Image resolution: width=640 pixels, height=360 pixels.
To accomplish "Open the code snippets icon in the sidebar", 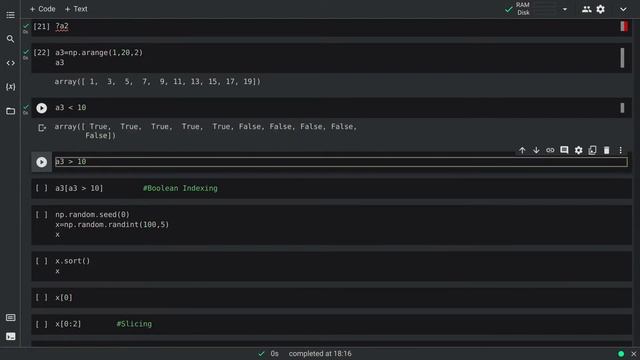I will coord(11,63).
